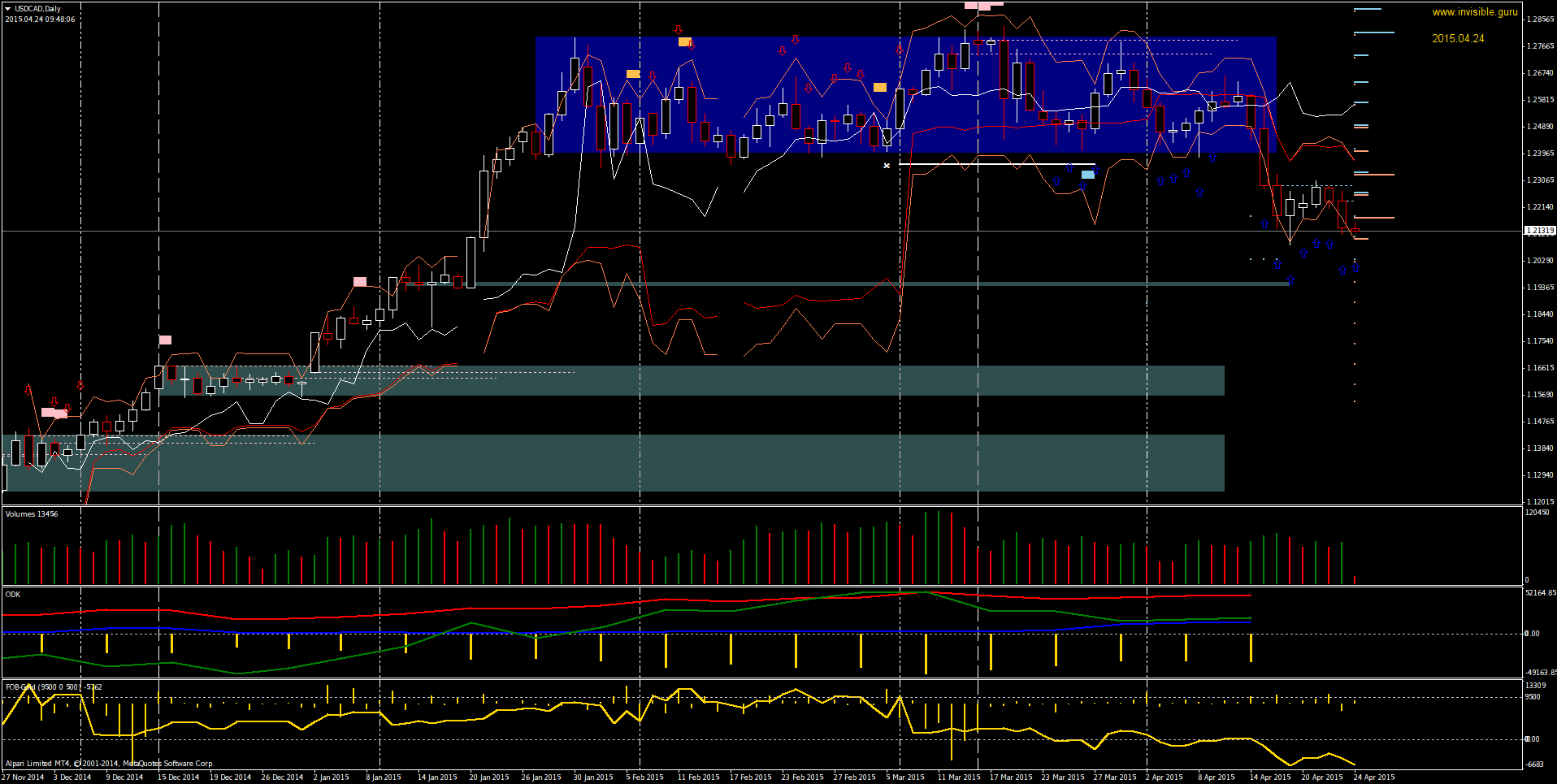Click the yellow 2015.04.24 date label

[1458, 38]
